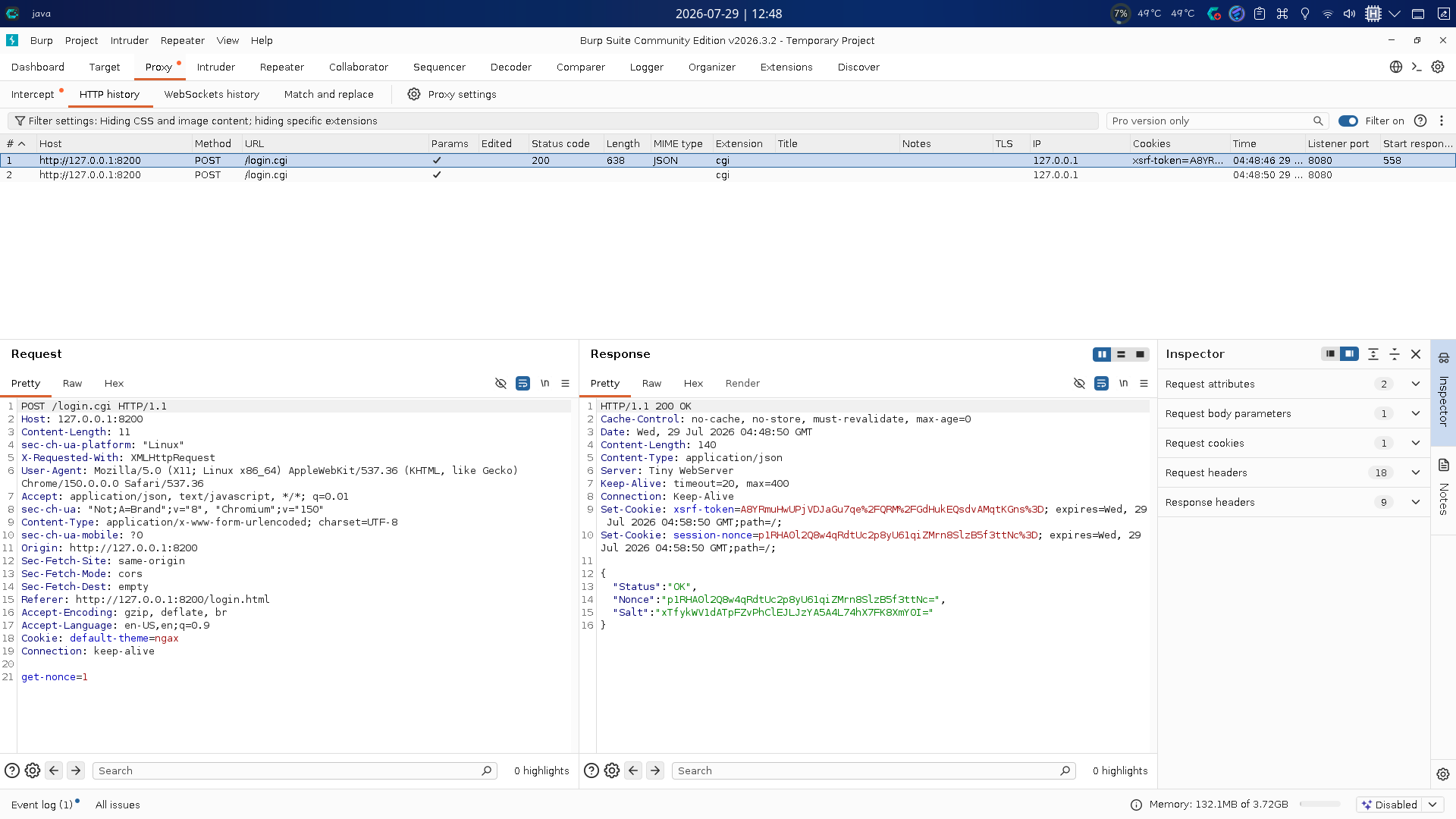Open the Response panel options menu
The width and height of the screenshot is (1456, 819).
click(x=1144, y=383)
